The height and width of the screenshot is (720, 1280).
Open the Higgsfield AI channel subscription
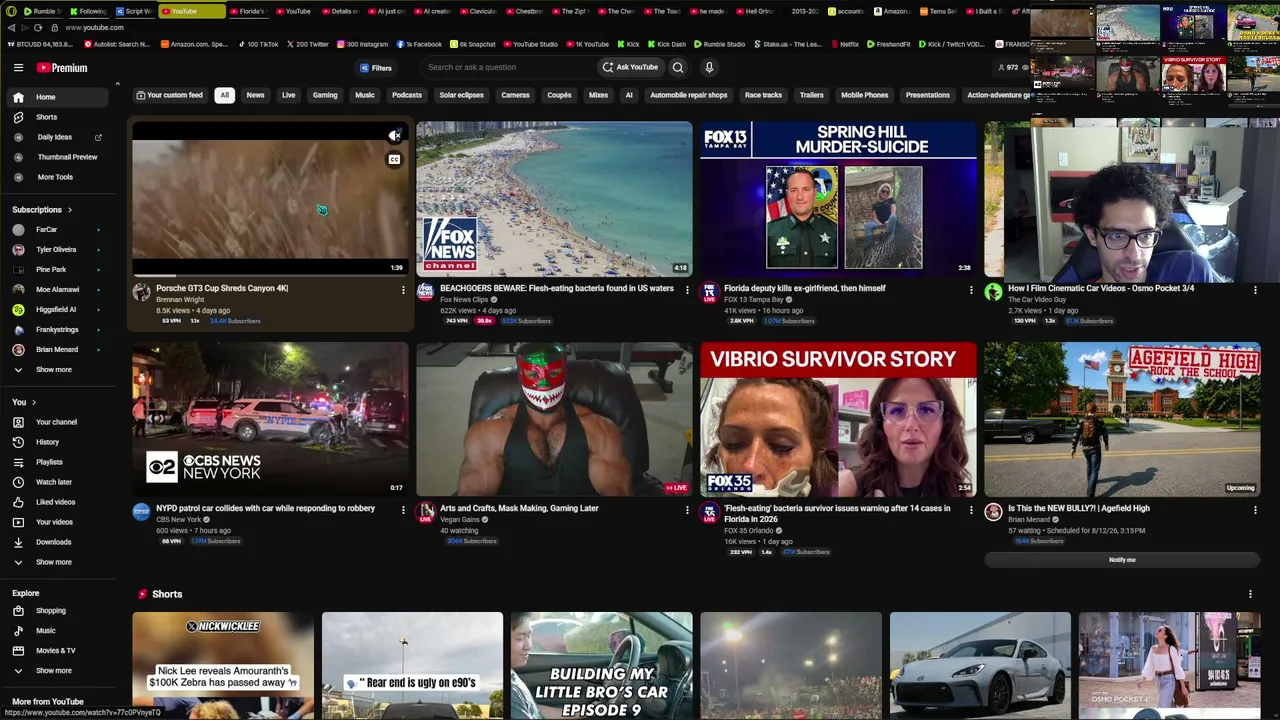coord(55,310)
